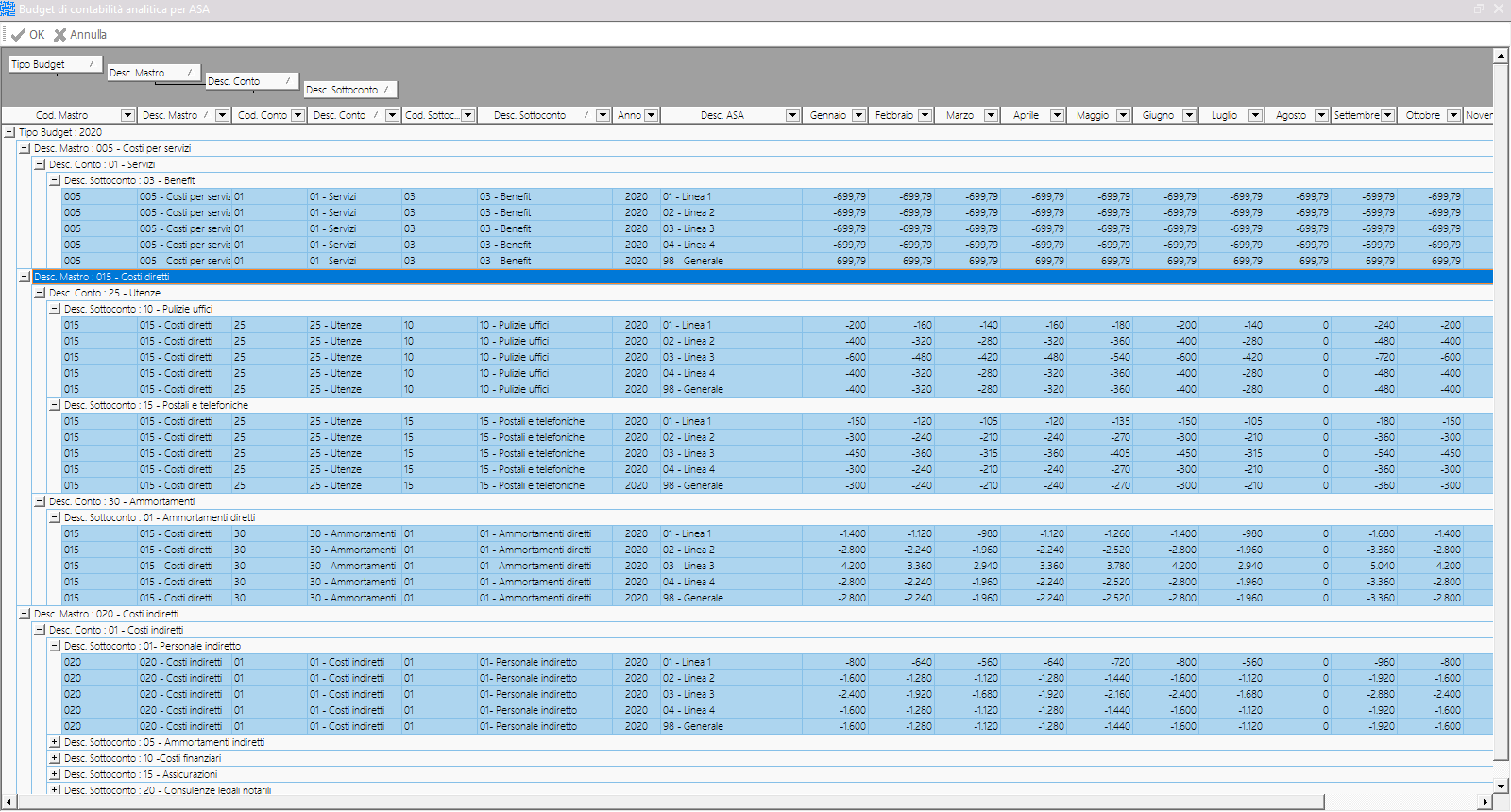Click the -2.880 Settembre cell under Personale indiretto
The height and width of the screenshot is (812, 1511).
pyautogui.click(x=1364, y=694)
